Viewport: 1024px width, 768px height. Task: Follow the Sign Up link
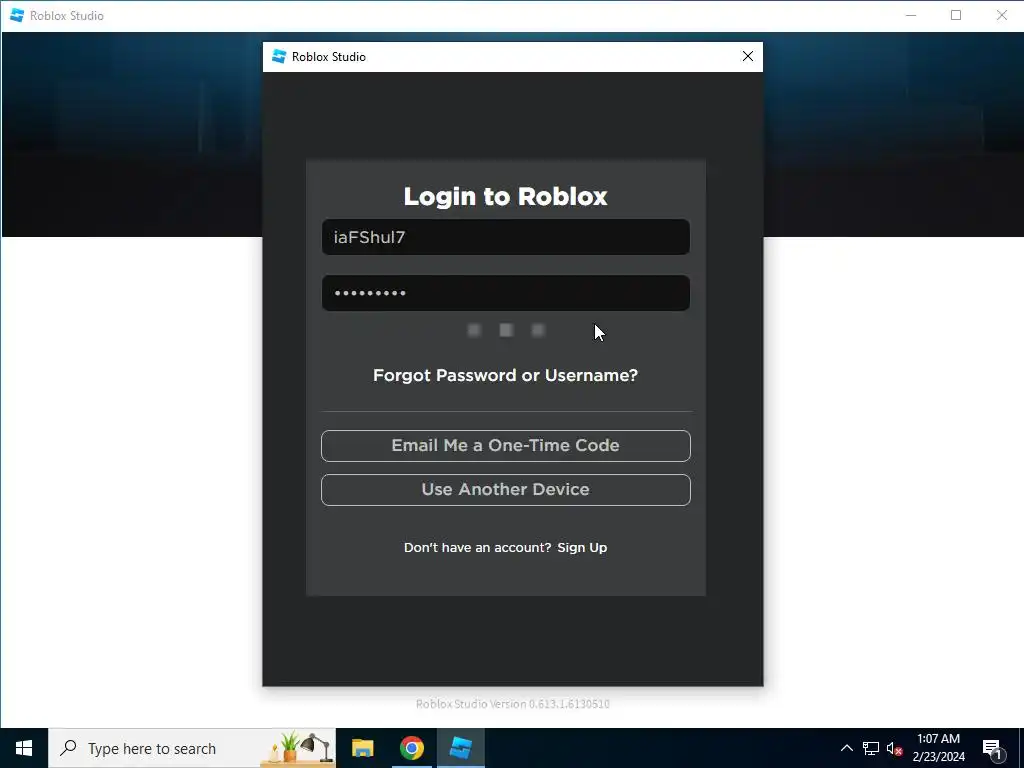coord(582,547)
